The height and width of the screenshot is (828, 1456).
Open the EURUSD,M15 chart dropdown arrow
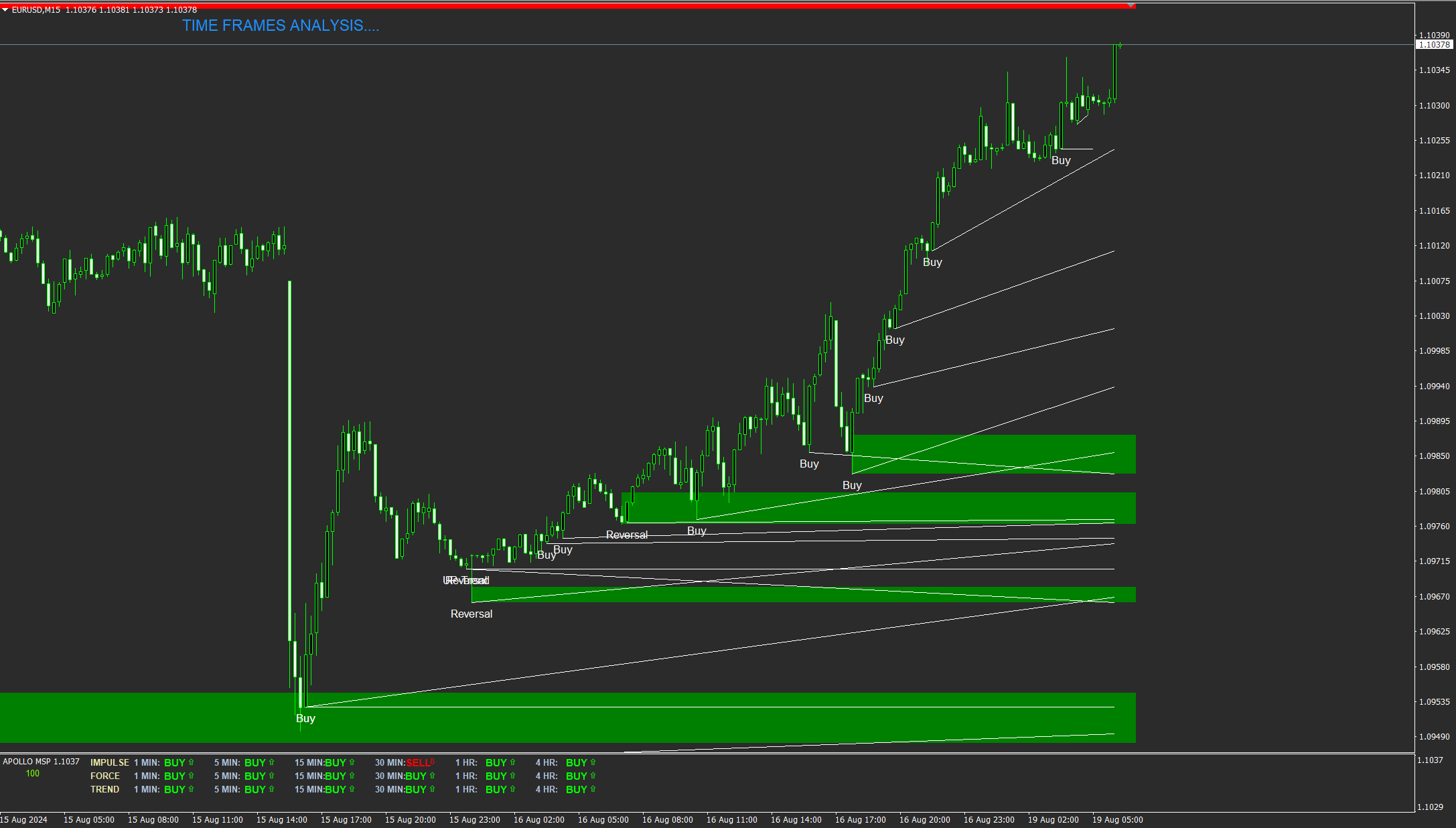[x=5, y=10]
